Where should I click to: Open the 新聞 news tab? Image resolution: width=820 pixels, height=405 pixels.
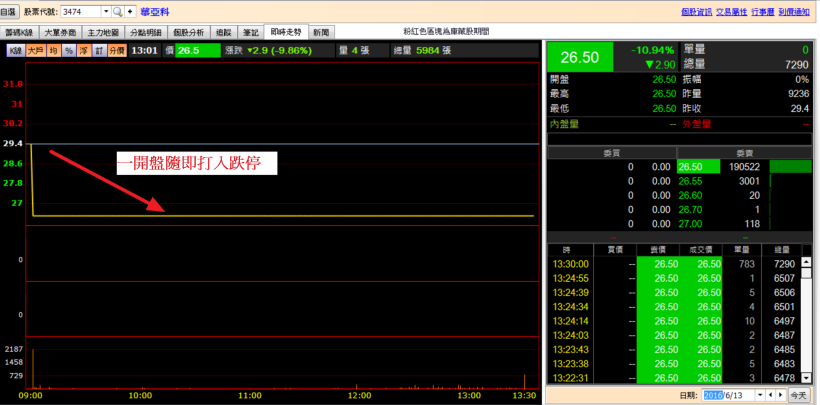(x=321, y=32)
